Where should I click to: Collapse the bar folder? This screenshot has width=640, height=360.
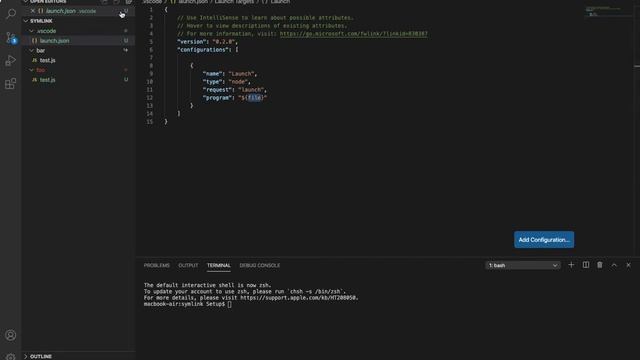pos(31,50)
